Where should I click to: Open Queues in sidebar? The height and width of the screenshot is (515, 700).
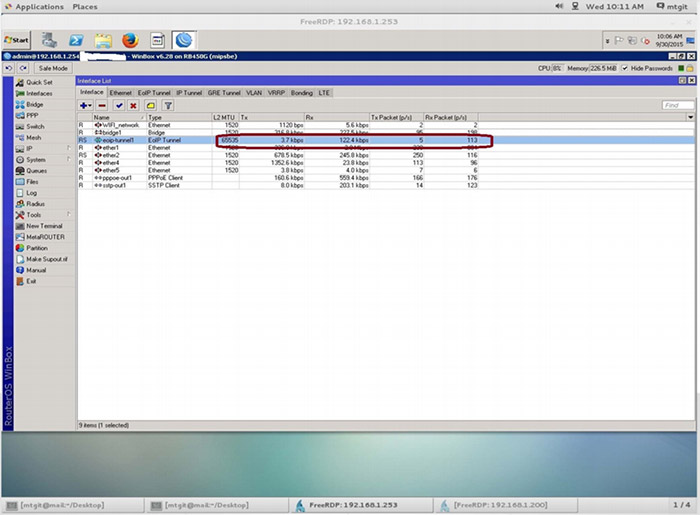pos(37,170)
